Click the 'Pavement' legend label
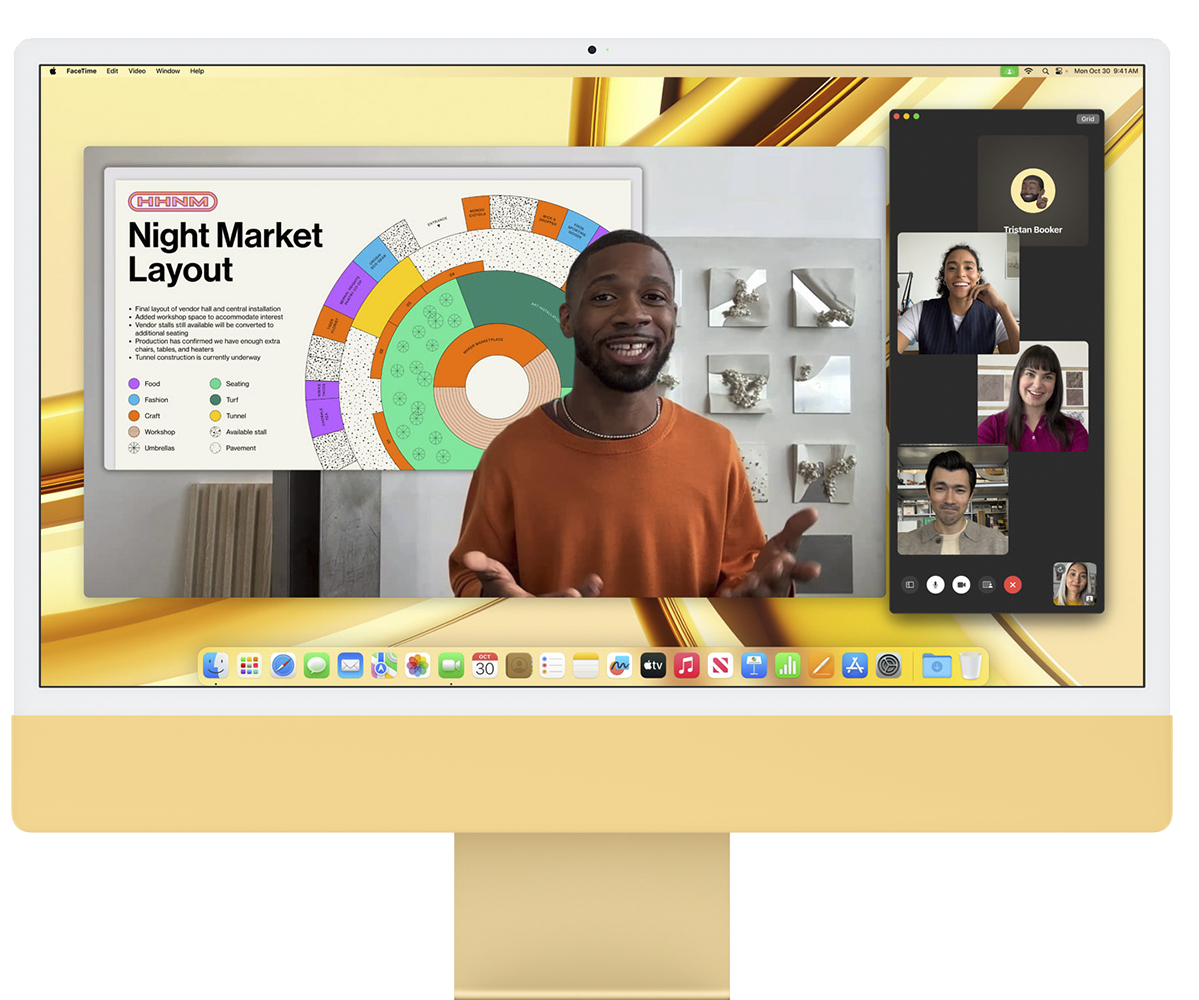 coord(241,448)
